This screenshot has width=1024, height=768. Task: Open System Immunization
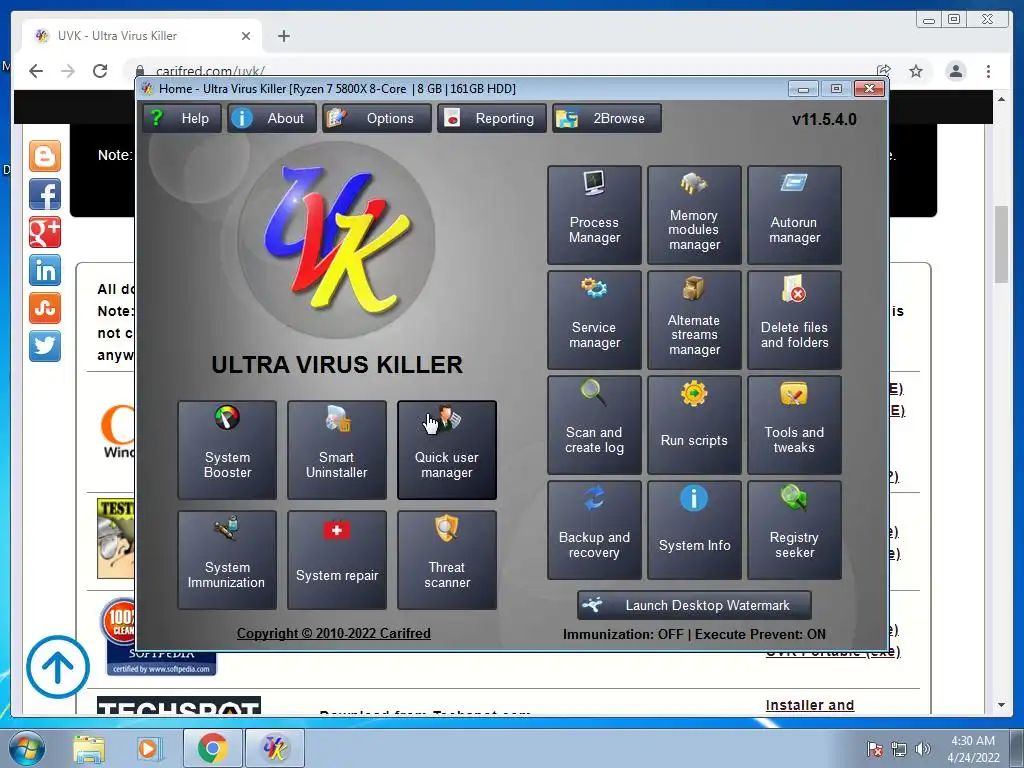(227, 560)
